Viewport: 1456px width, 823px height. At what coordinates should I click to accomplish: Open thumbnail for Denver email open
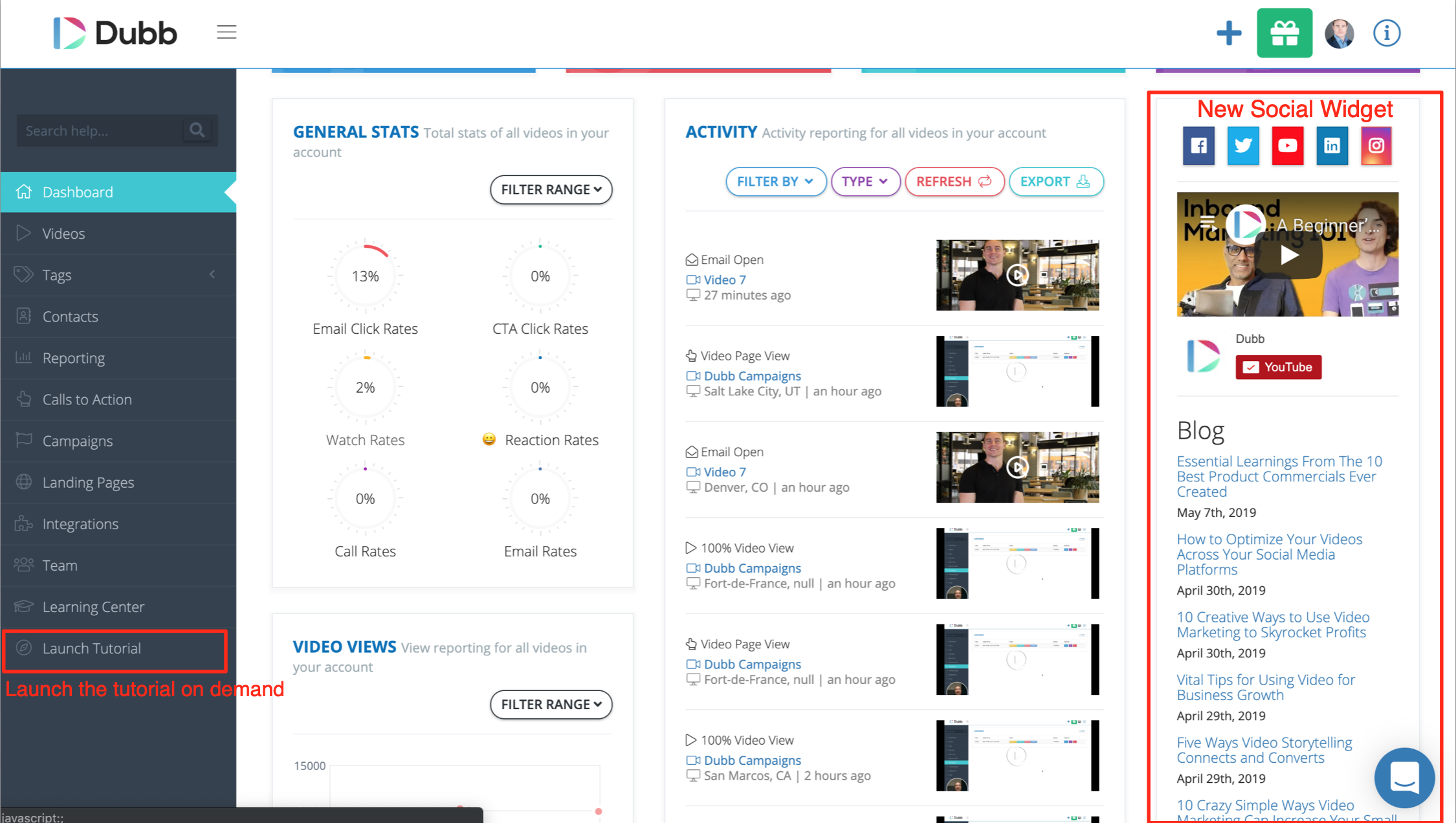(x=1017, y=467)
